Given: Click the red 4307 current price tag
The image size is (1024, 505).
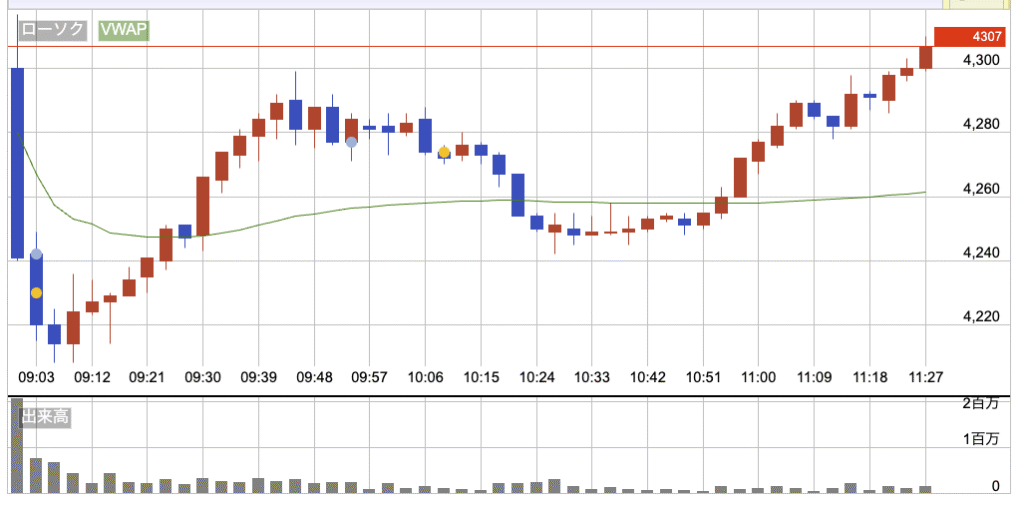Looking at the screenshot, I should tap(968, 37).
